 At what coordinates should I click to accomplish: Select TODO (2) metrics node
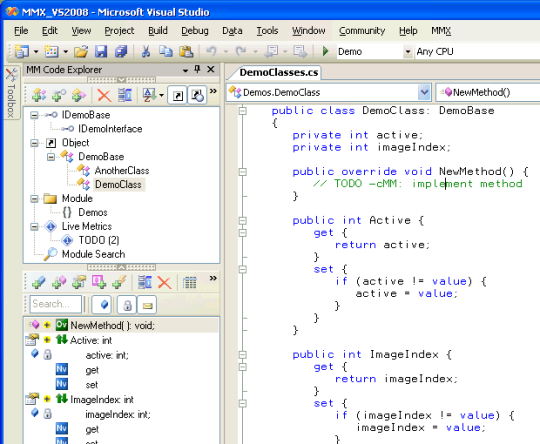coord(99,240)
